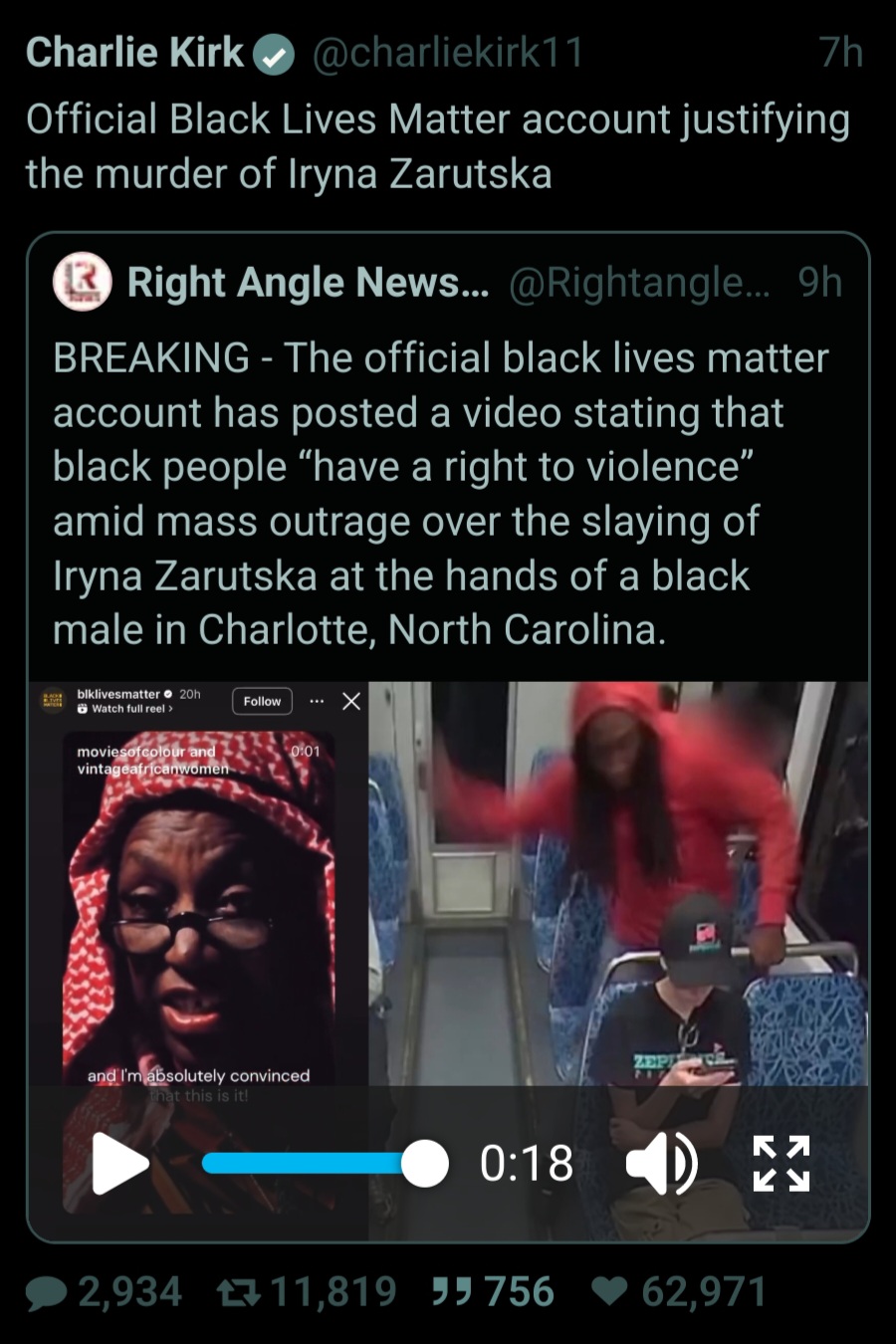Retweet using the retweet arrows icon
Screen dimensions: 896x1344
[238, 1292]
